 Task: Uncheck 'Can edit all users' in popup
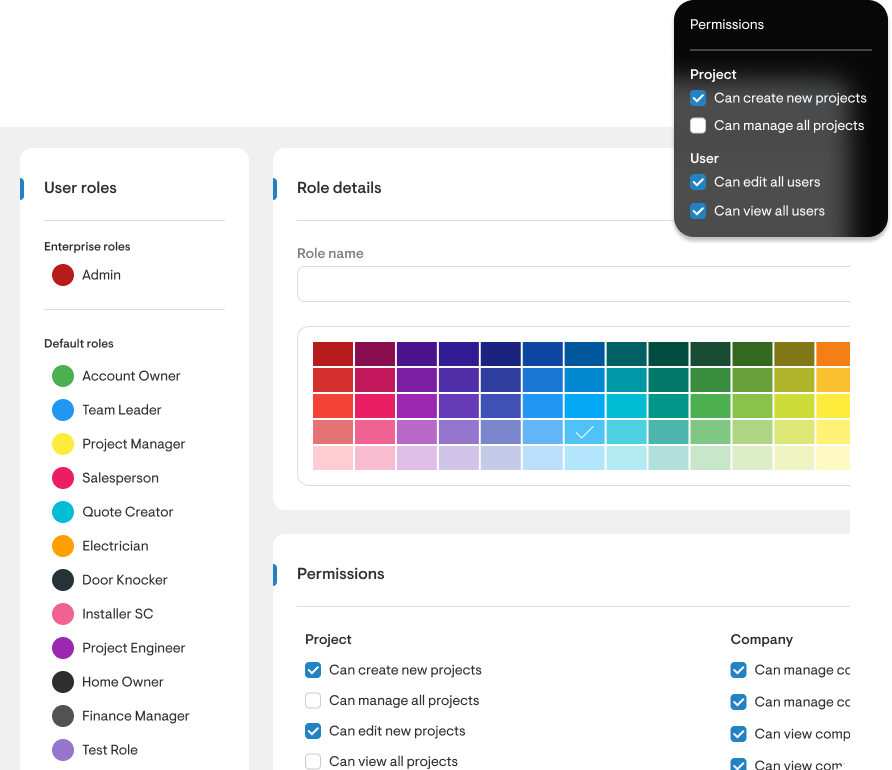point(698,182)
